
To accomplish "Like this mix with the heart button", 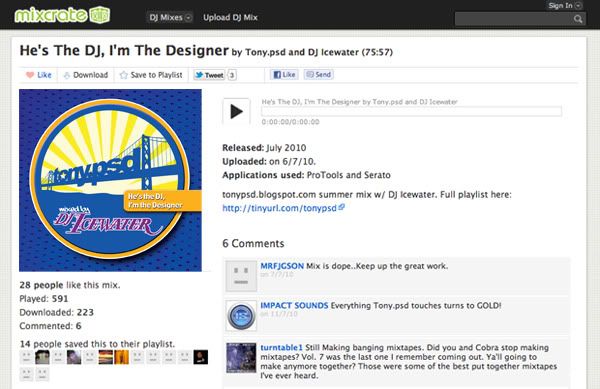I will click(x=38, y=75).
